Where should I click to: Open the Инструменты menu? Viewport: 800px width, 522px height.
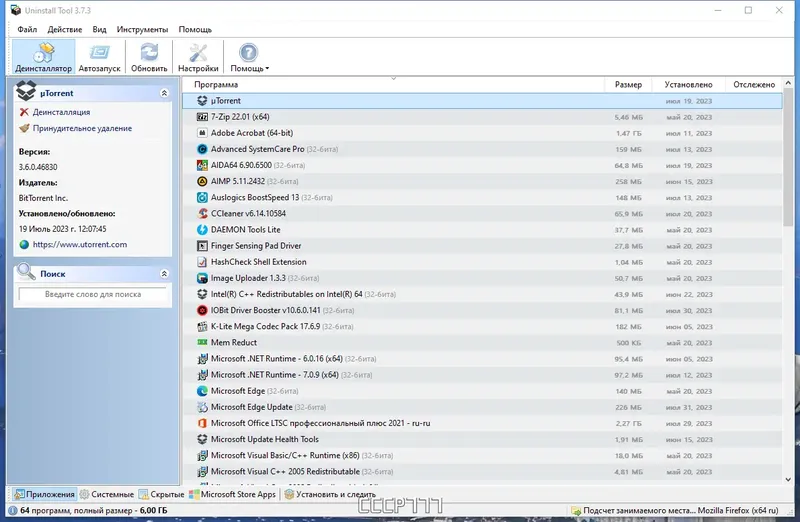point(142,30)
